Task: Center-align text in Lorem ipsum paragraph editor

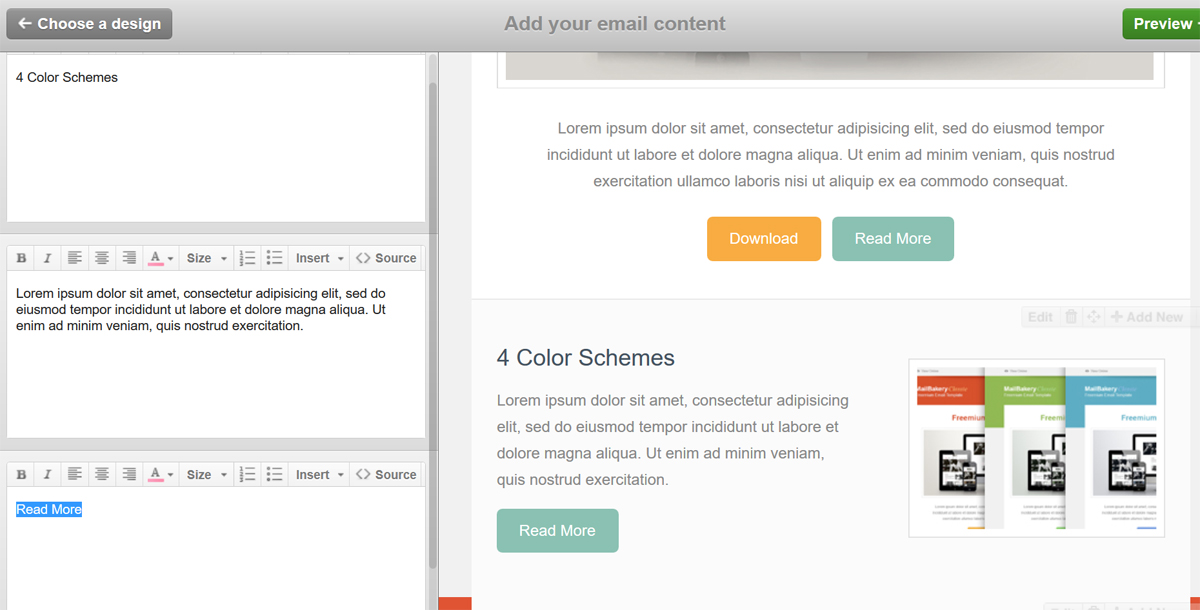Action: click(102, 258)
